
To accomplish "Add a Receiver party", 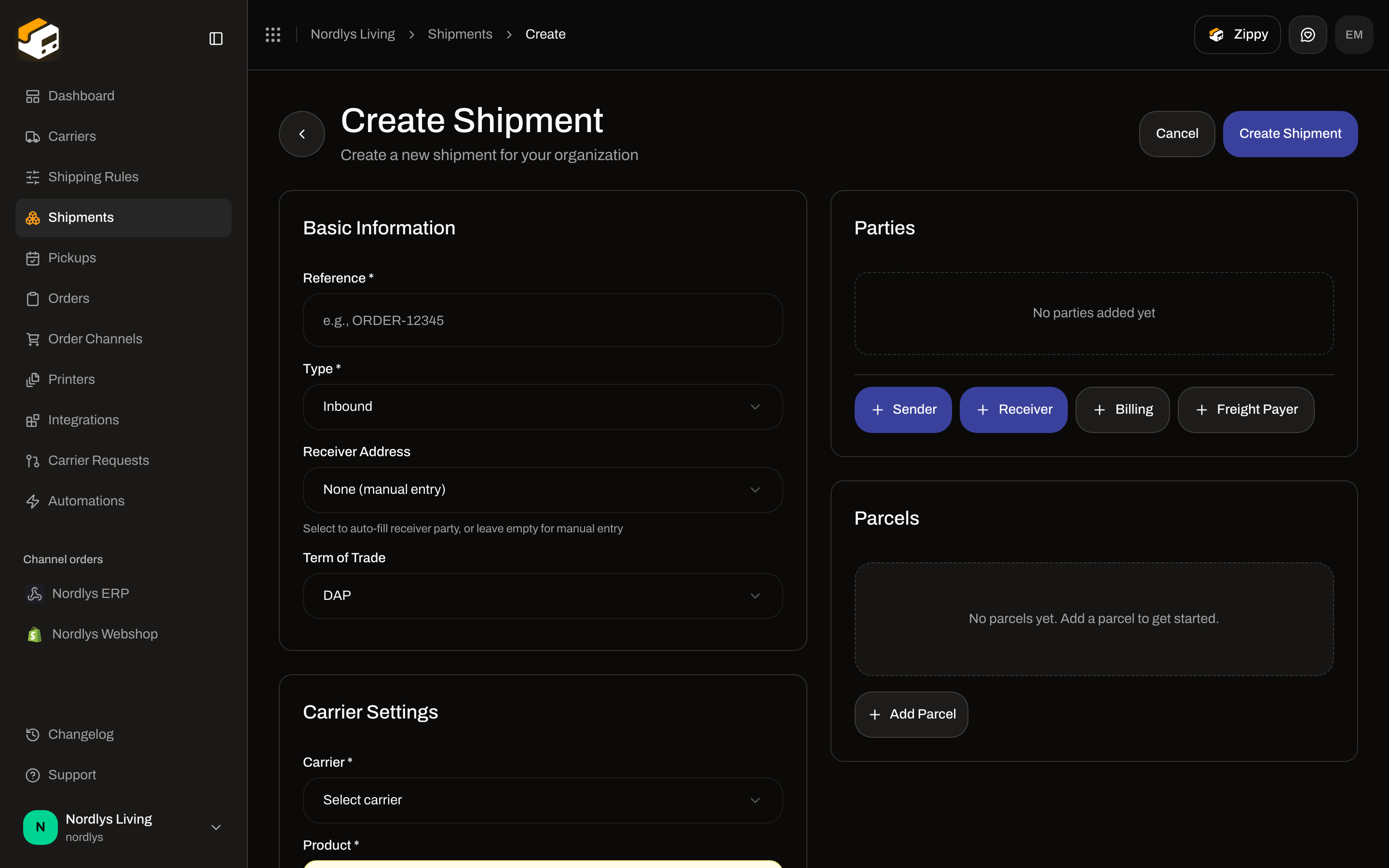I will pos(1013,410).
